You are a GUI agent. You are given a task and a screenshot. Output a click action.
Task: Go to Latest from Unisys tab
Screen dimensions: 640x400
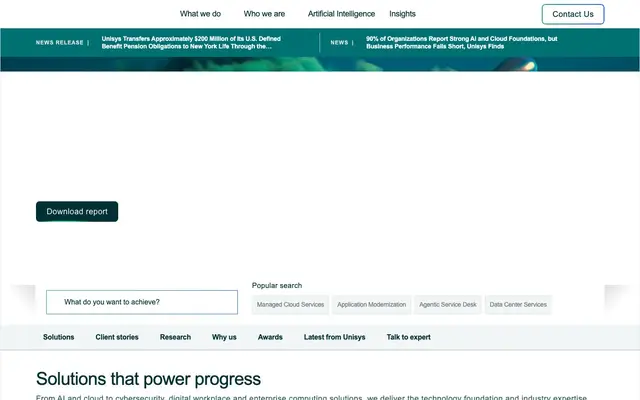[x=334, y=337]
